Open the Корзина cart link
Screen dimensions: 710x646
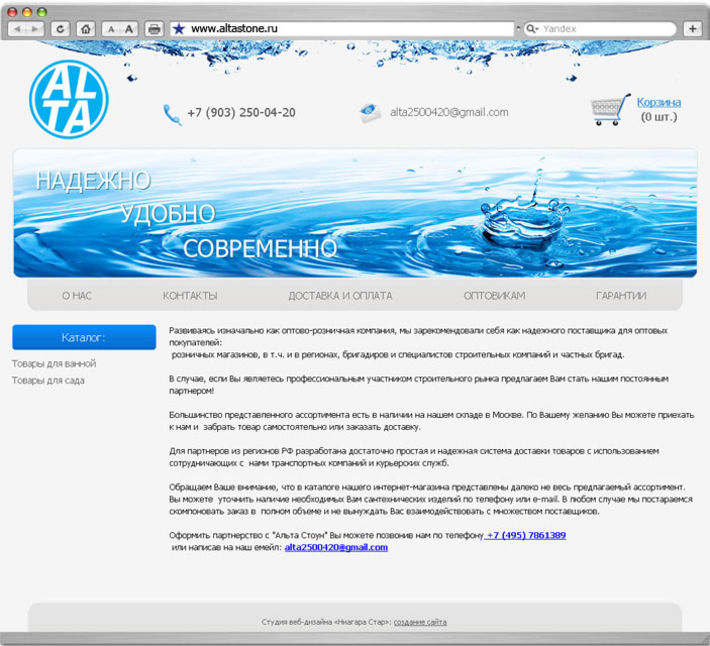[x=659, y=102]
